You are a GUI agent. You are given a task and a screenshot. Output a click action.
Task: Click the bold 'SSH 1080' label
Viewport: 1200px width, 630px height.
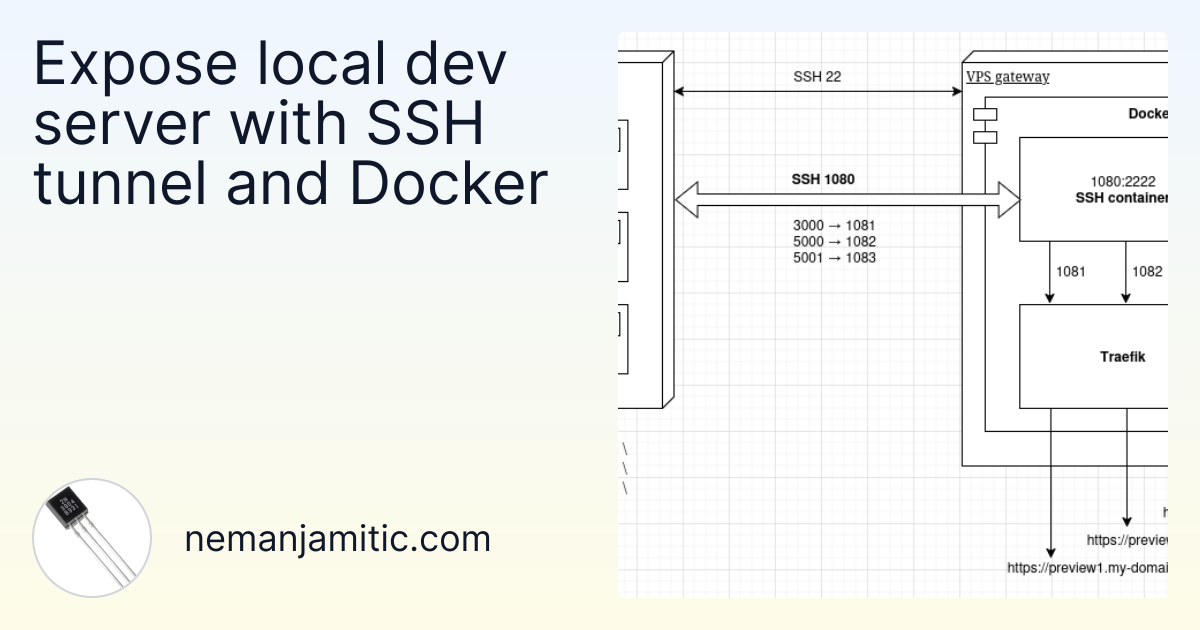click(x=824, y=180)
